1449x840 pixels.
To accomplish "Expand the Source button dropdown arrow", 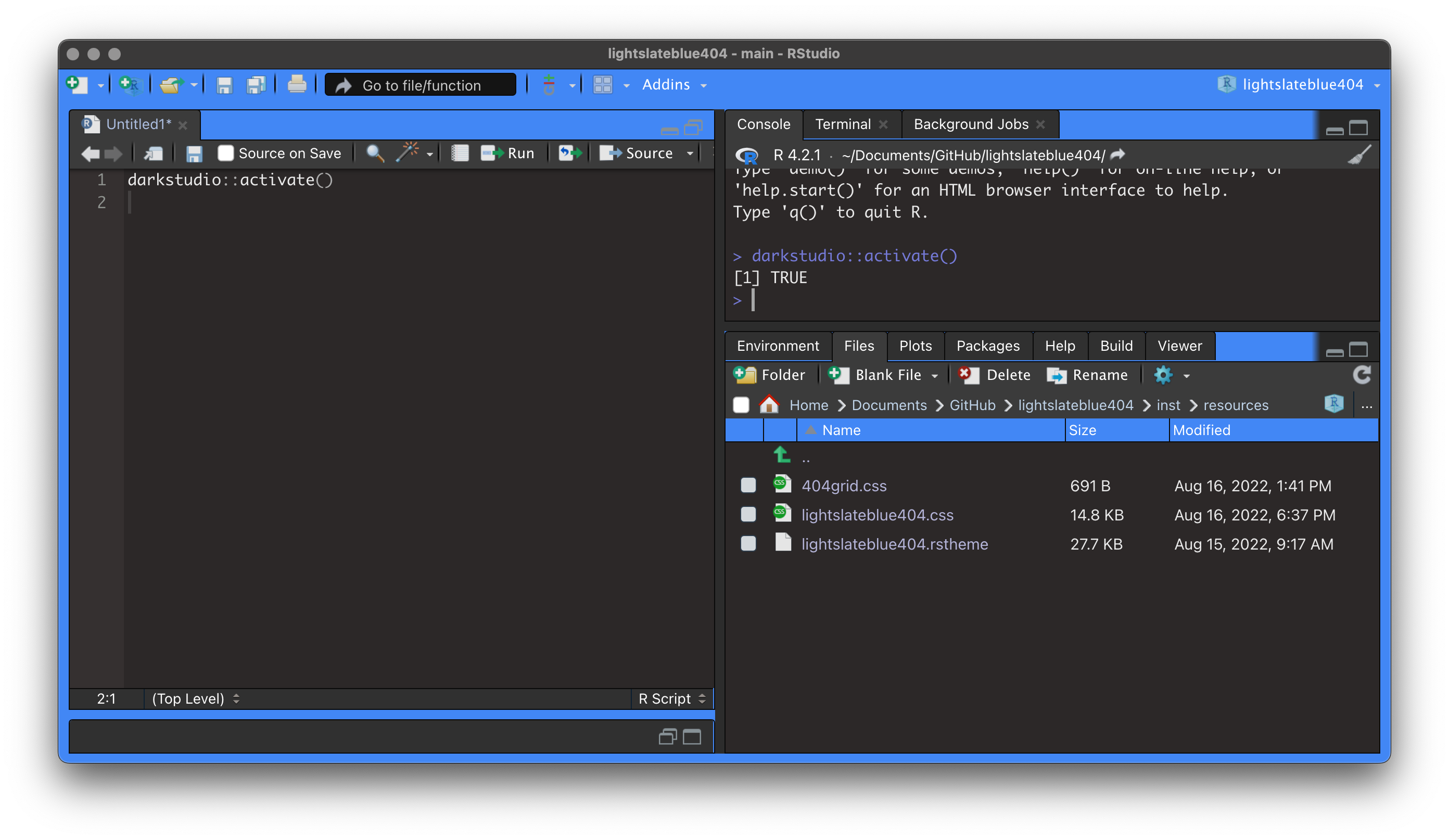I will tap(690, 154).
